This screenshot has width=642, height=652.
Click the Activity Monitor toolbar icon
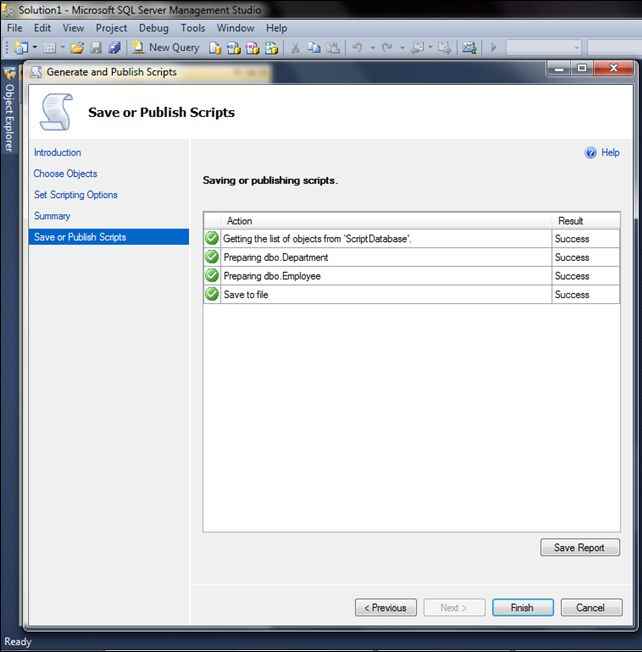469,48
